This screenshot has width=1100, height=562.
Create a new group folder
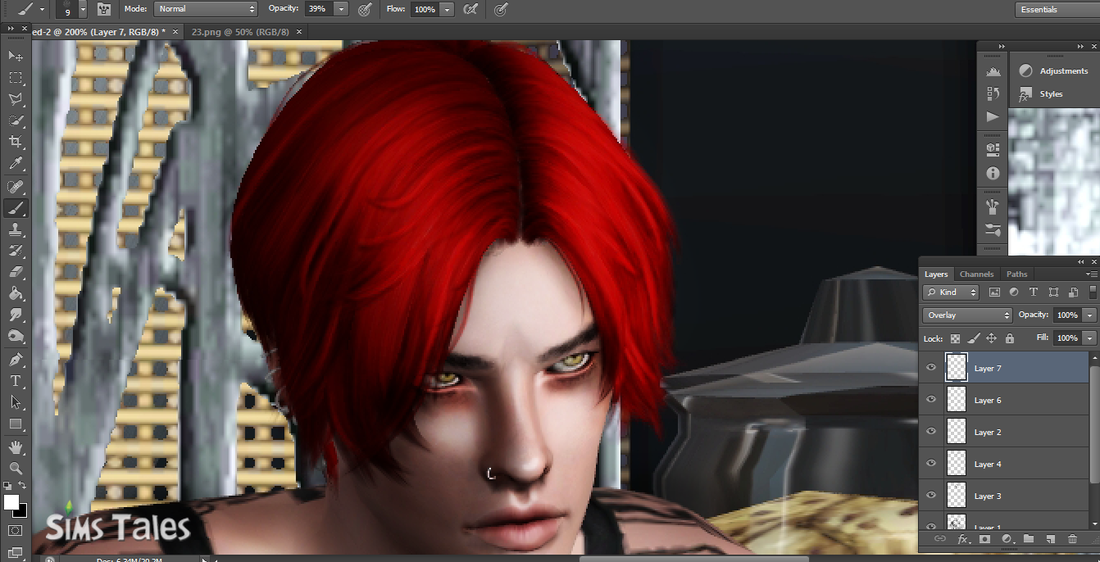[x=1028, y=539]
